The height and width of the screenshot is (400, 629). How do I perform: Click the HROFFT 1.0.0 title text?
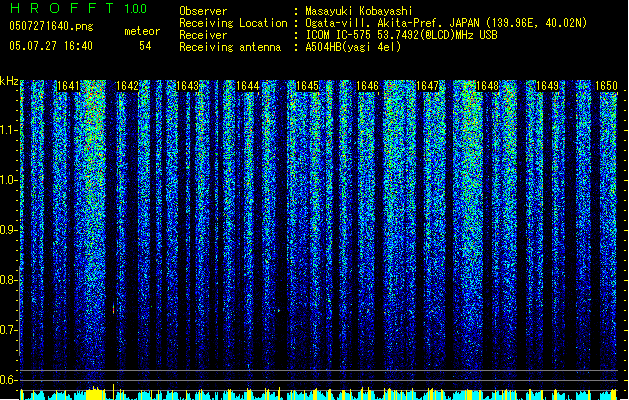78,8
